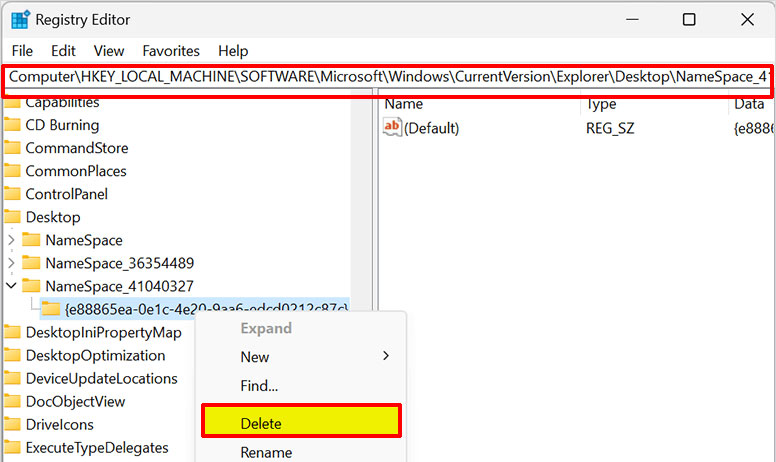Open the Help menu

point(233,51)
